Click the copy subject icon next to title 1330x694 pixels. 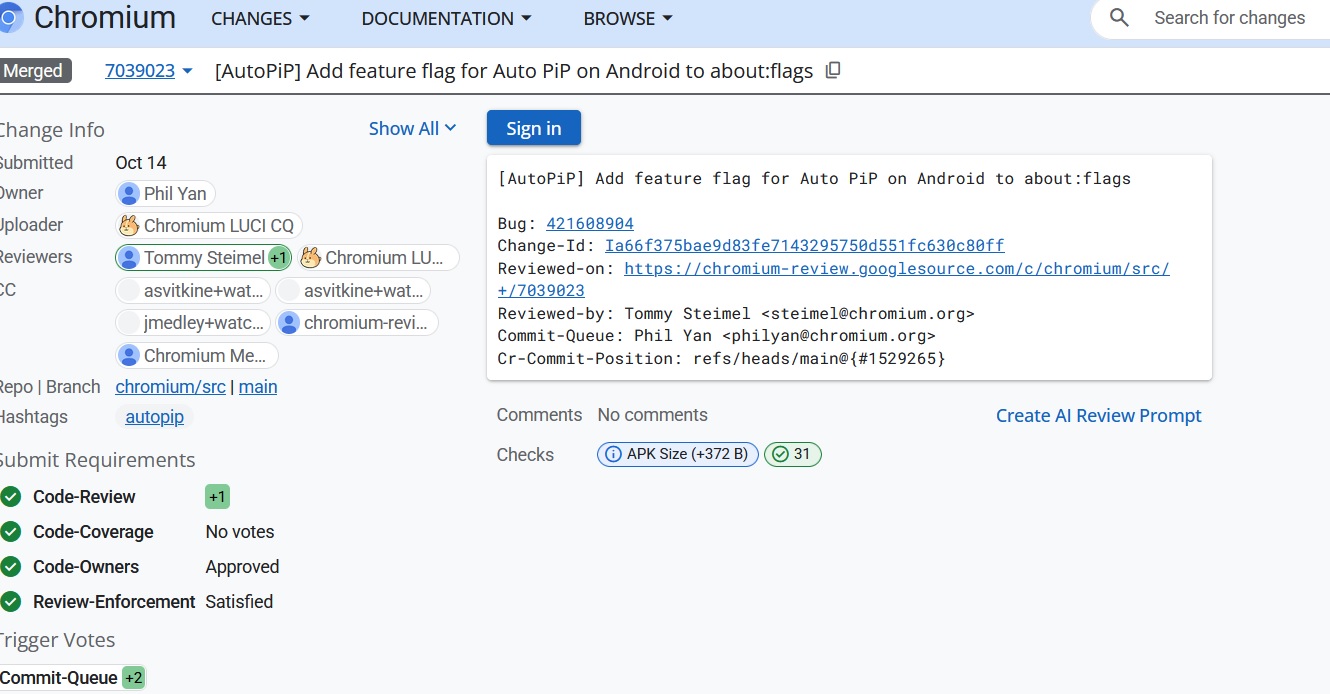[x=833, y=71]
